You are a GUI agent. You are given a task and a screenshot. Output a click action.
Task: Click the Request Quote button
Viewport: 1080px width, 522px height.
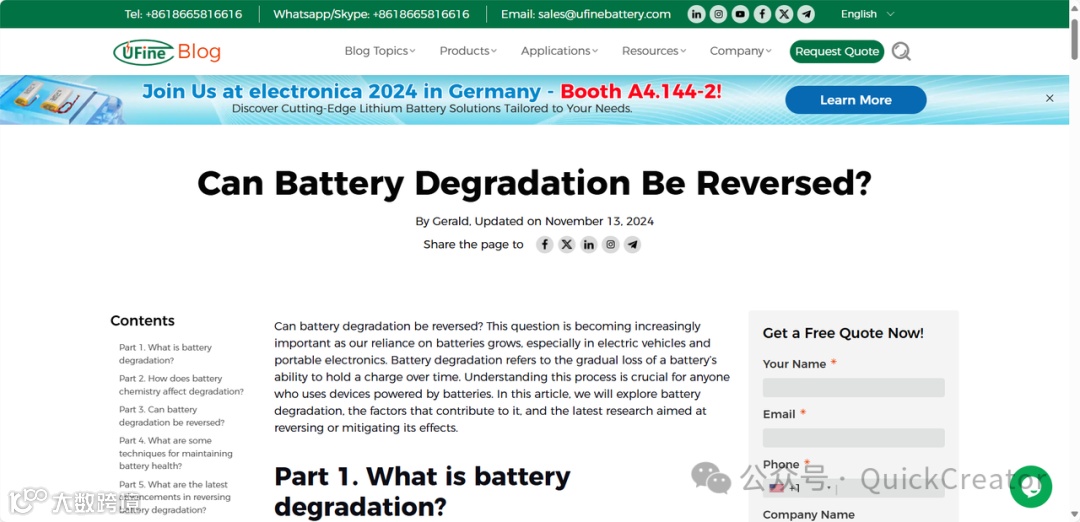[x=837, y=52]
